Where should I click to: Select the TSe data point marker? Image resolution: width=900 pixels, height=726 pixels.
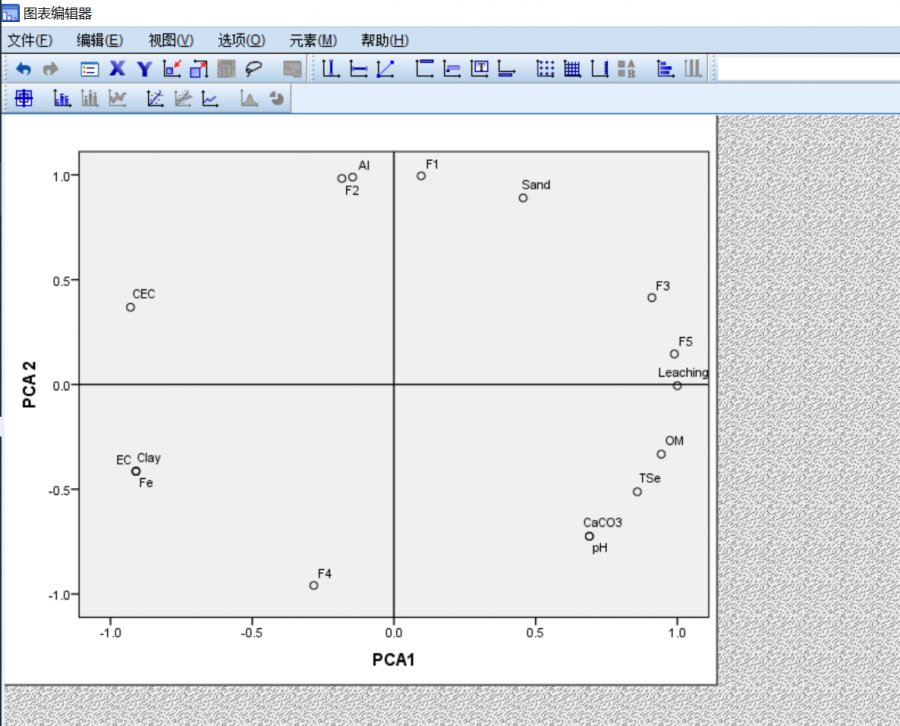click(x=637, y=492)
